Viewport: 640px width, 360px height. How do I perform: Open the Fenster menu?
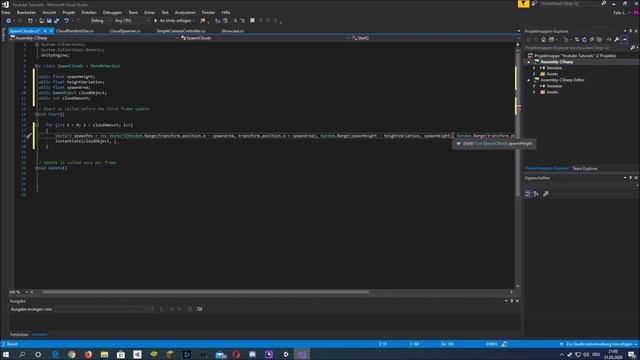[208, 13]
